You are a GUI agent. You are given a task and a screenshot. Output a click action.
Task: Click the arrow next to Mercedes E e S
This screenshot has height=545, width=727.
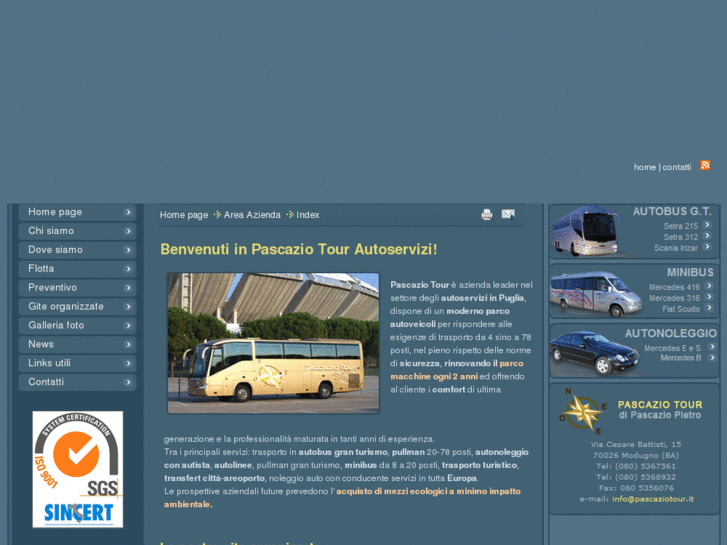click(x=712, y=347)
